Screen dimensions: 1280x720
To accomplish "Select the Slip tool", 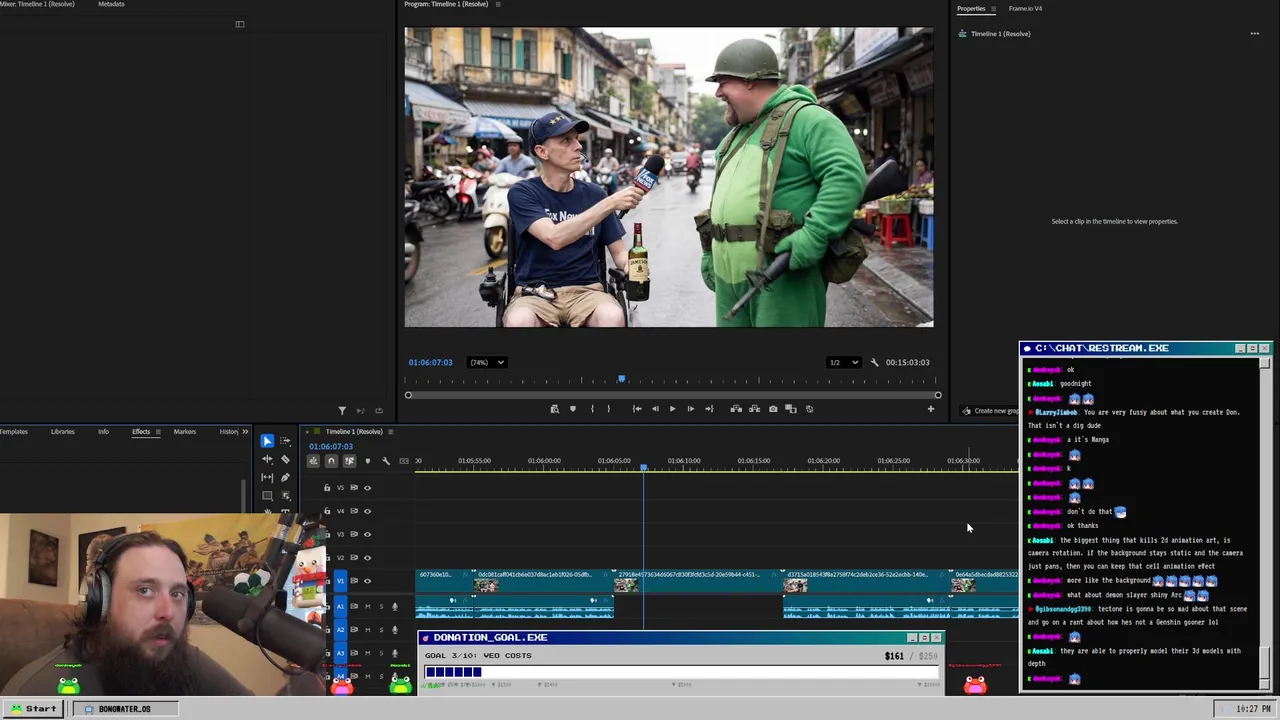I will coord(267,477).
